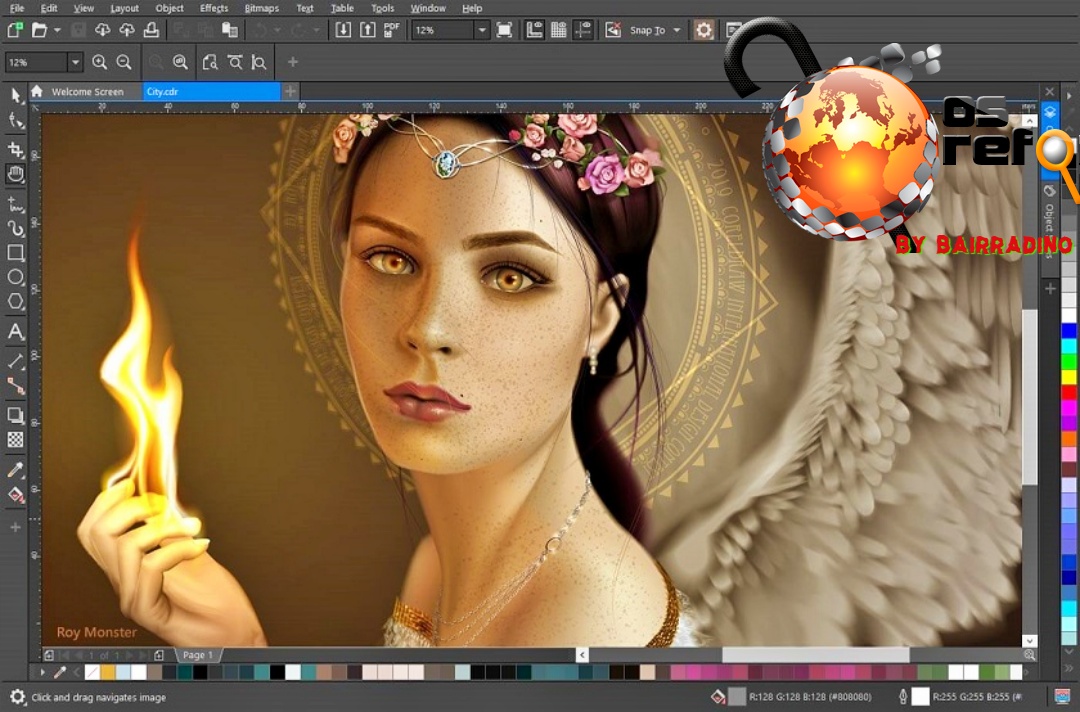Screen dimensions: 1080x712
Task: Pick the Connector tool
Action: pos(15,386)
